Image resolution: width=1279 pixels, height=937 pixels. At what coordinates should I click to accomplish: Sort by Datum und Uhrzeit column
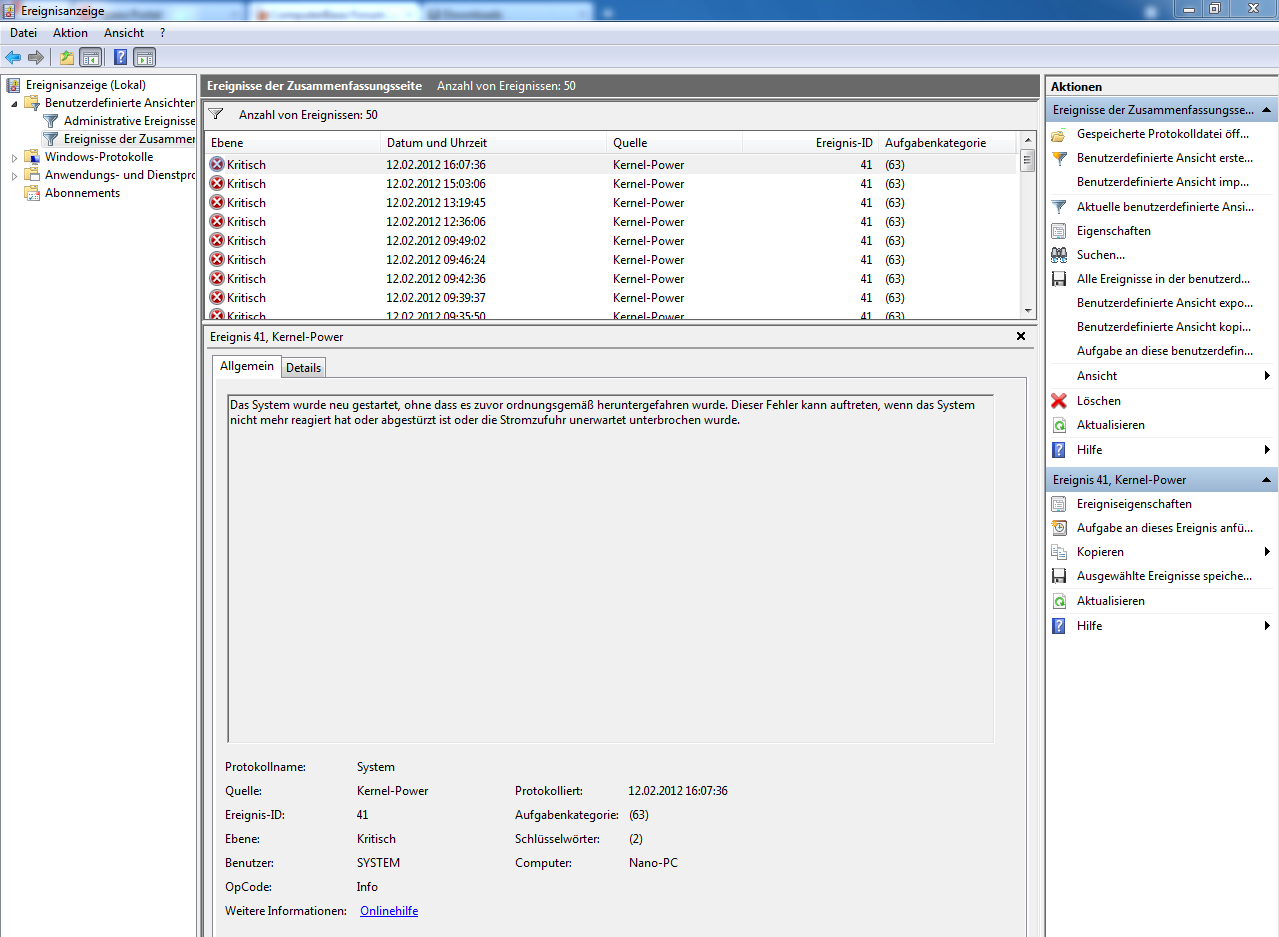[493, 143]
